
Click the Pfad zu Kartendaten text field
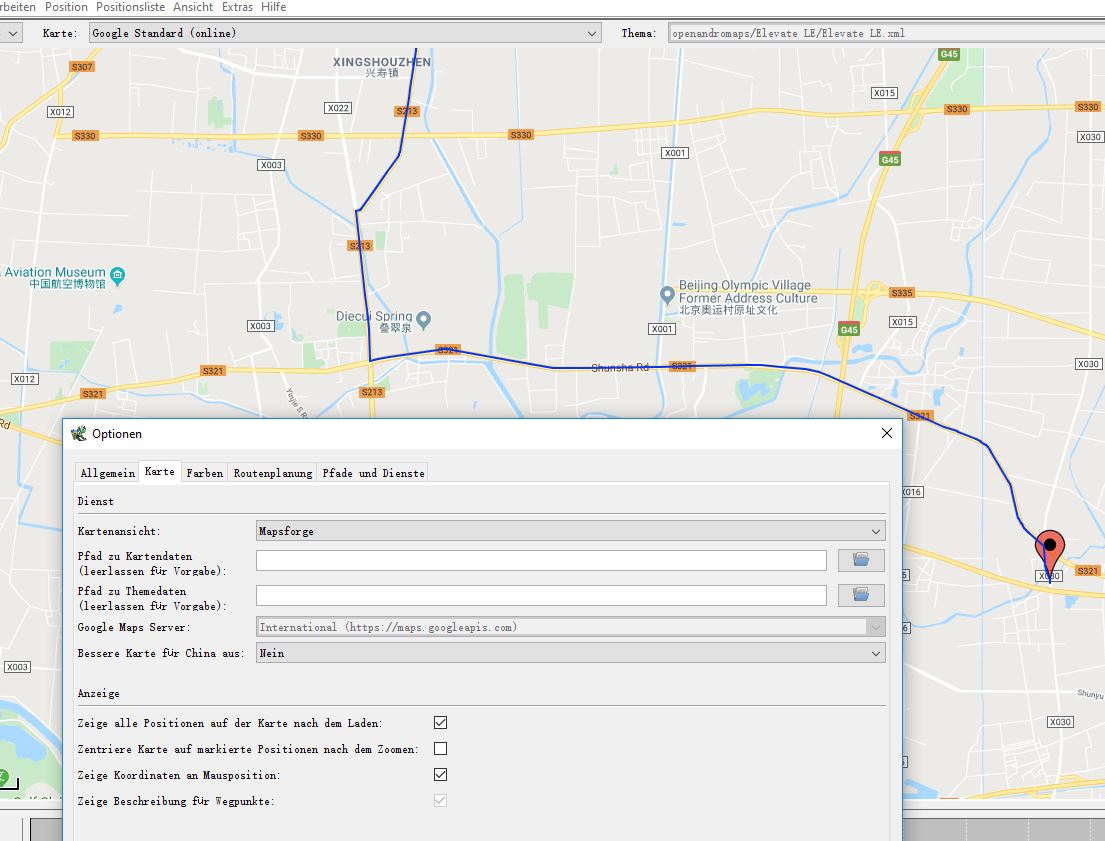point(541,560)
